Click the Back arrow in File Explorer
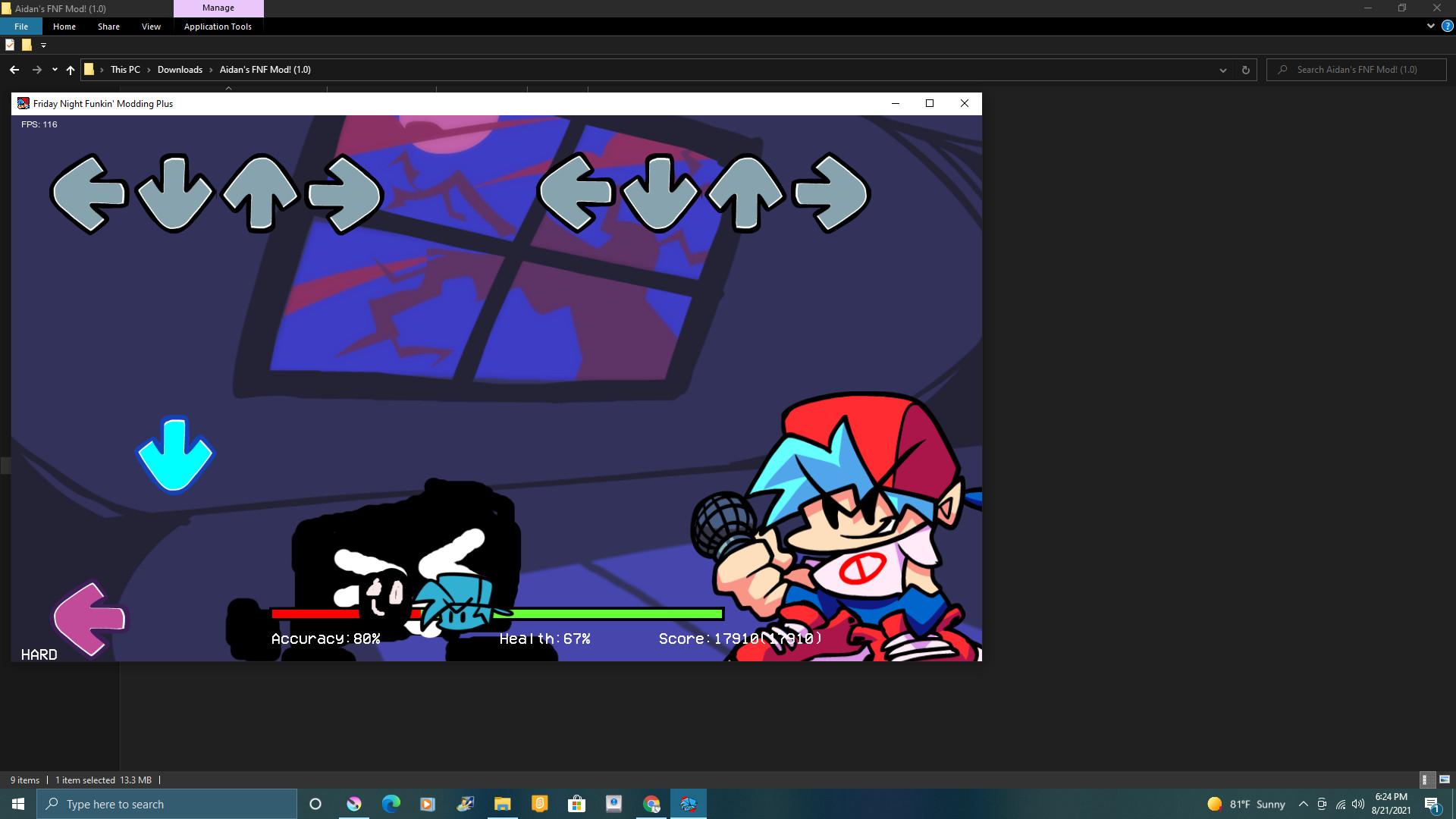Screen dimensions: 1456x819 [14, 70]
